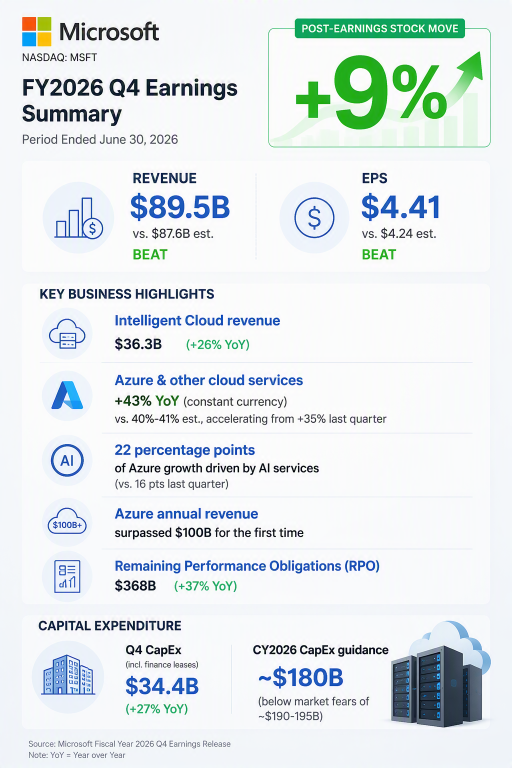Screen dimensions: 512x768
Task: Click the $34.4B CapEx value
Action: point(162,686)
